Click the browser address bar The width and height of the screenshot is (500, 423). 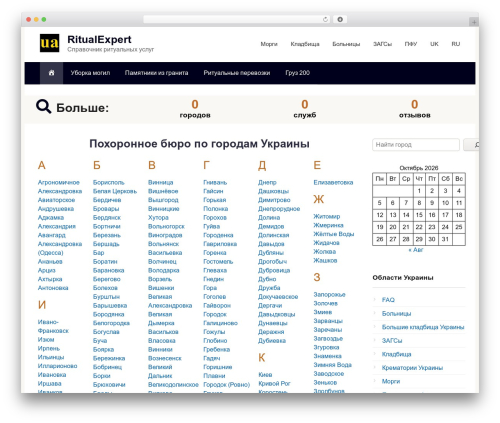coord(236,20)
